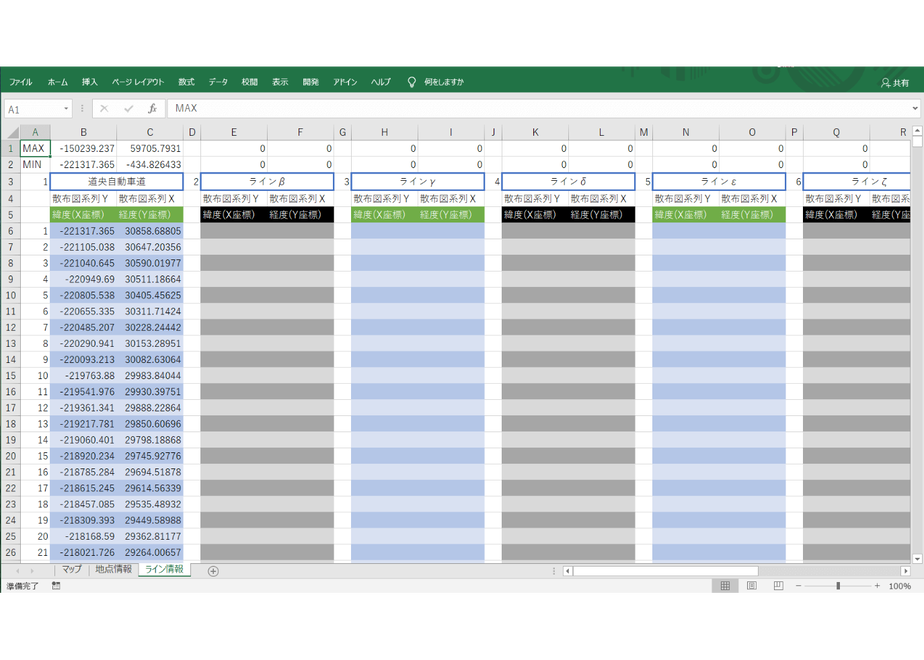Click the 100% zoom level
The width and height of the screenshot is (924, 660).
click(x=899, y=586)
